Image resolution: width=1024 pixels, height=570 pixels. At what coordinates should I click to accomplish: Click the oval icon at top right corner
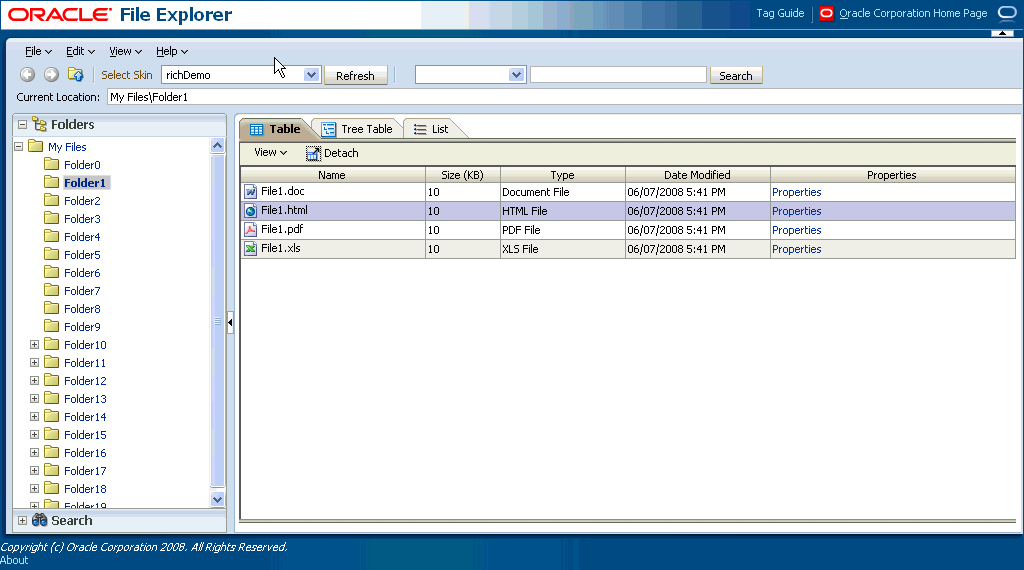(x=1008, y=13)
